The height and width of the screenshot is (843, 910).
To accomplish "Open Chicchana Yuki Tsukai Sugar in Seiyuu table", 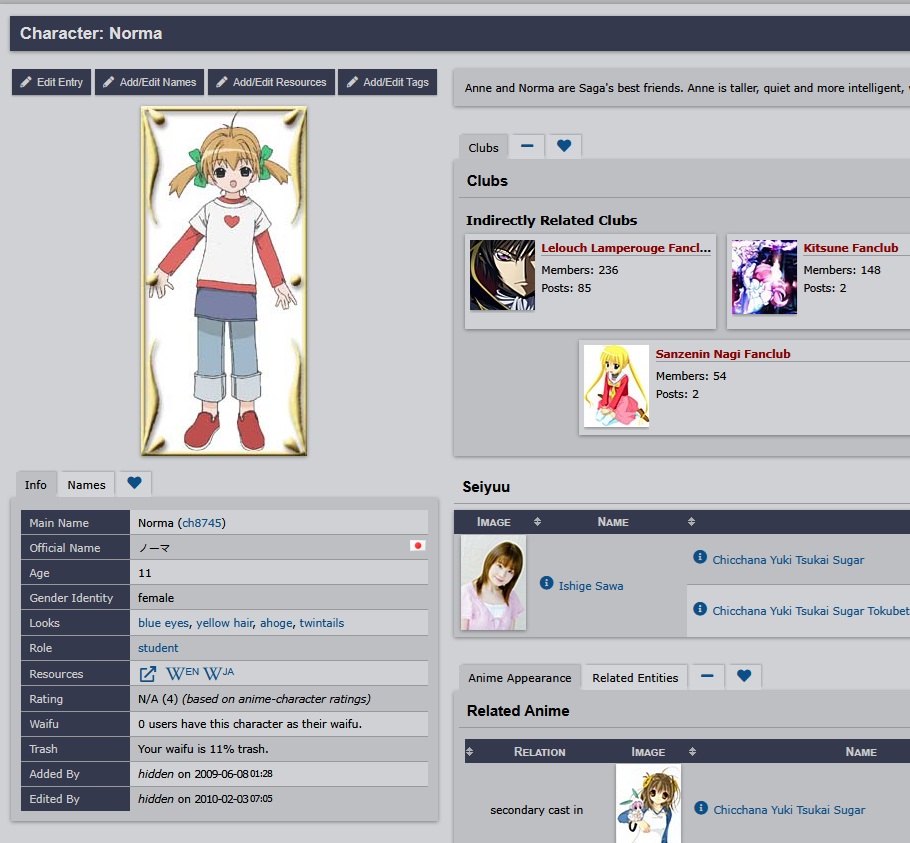I will point(788,560).
